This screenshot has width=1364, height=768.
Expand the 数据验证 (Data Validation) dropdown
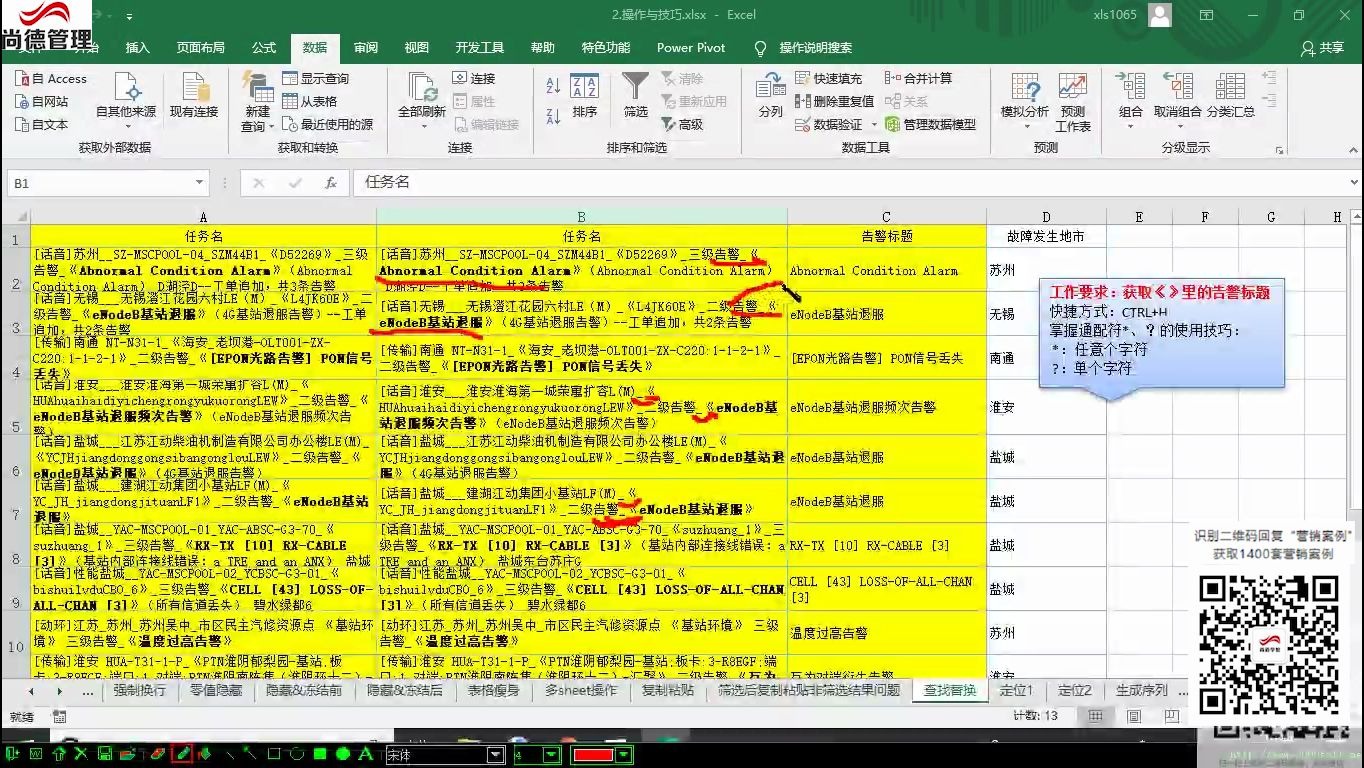click(874, 125)
